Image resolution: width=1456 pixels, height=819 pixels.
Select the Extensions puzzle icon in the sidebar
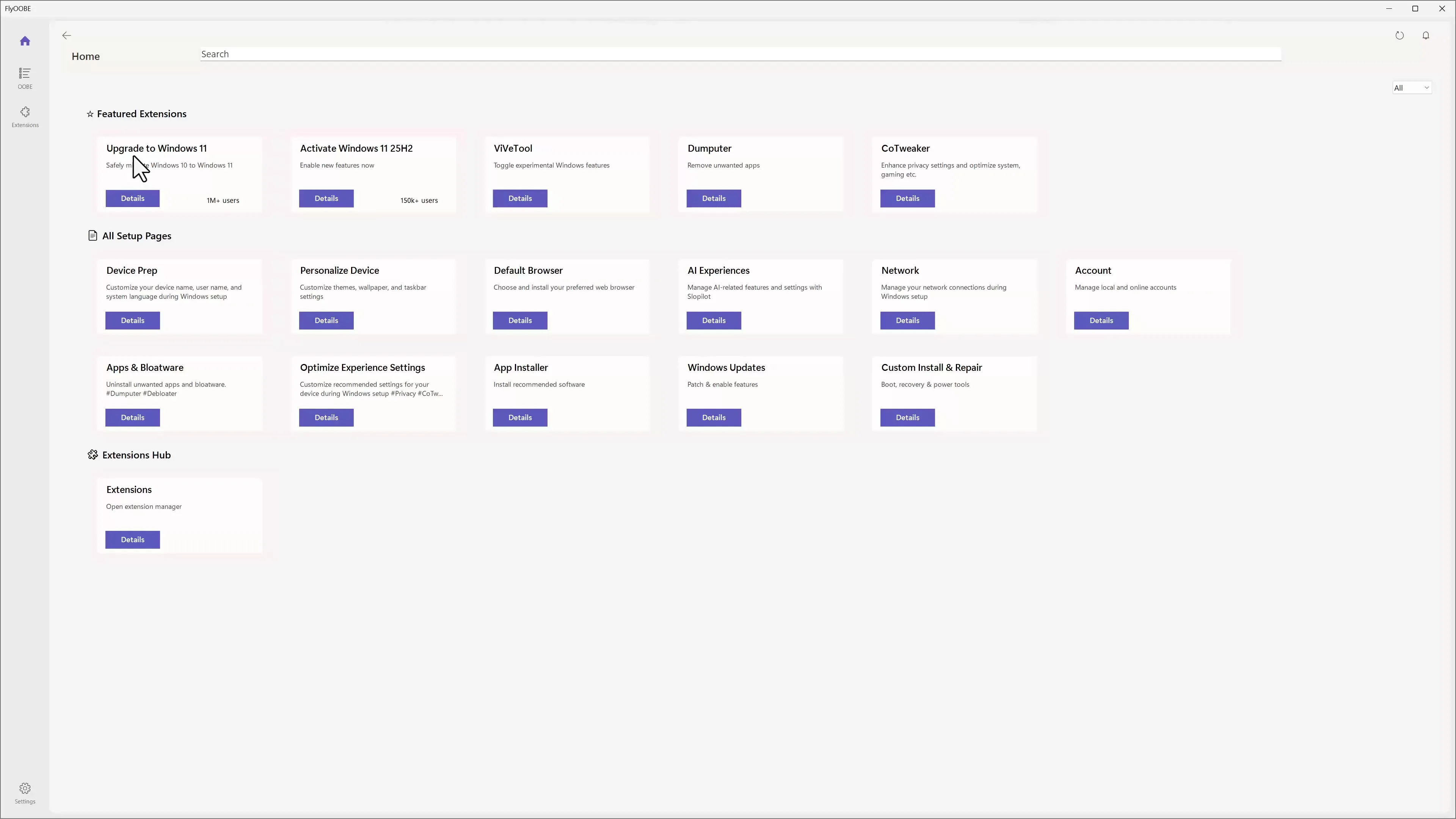tap(25, 116)
